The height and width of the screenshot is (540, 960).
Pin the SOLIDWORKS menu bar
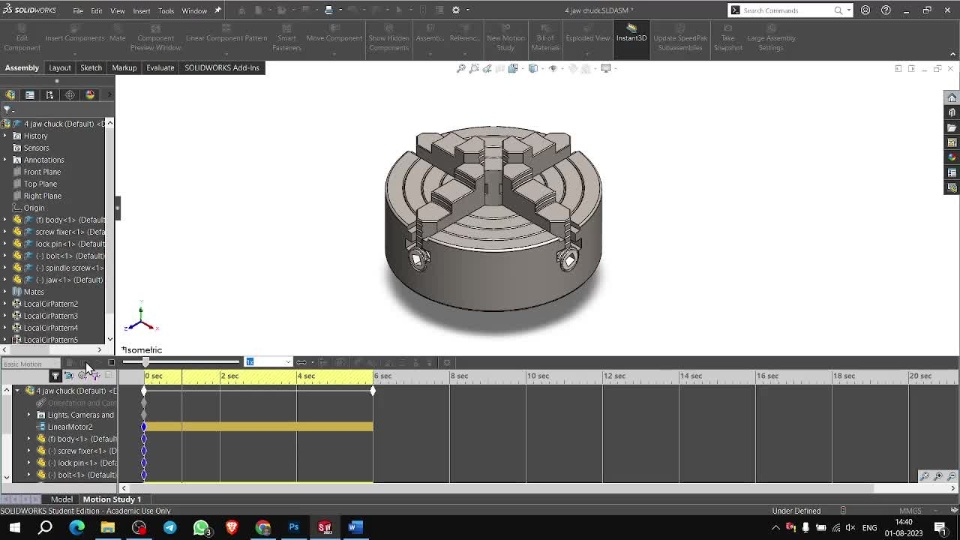pos(218,10)
